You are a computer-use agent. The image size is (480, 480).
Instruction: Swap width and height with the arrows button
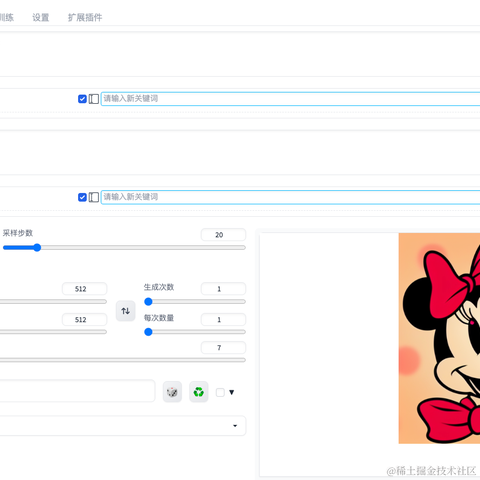[125, 311]
